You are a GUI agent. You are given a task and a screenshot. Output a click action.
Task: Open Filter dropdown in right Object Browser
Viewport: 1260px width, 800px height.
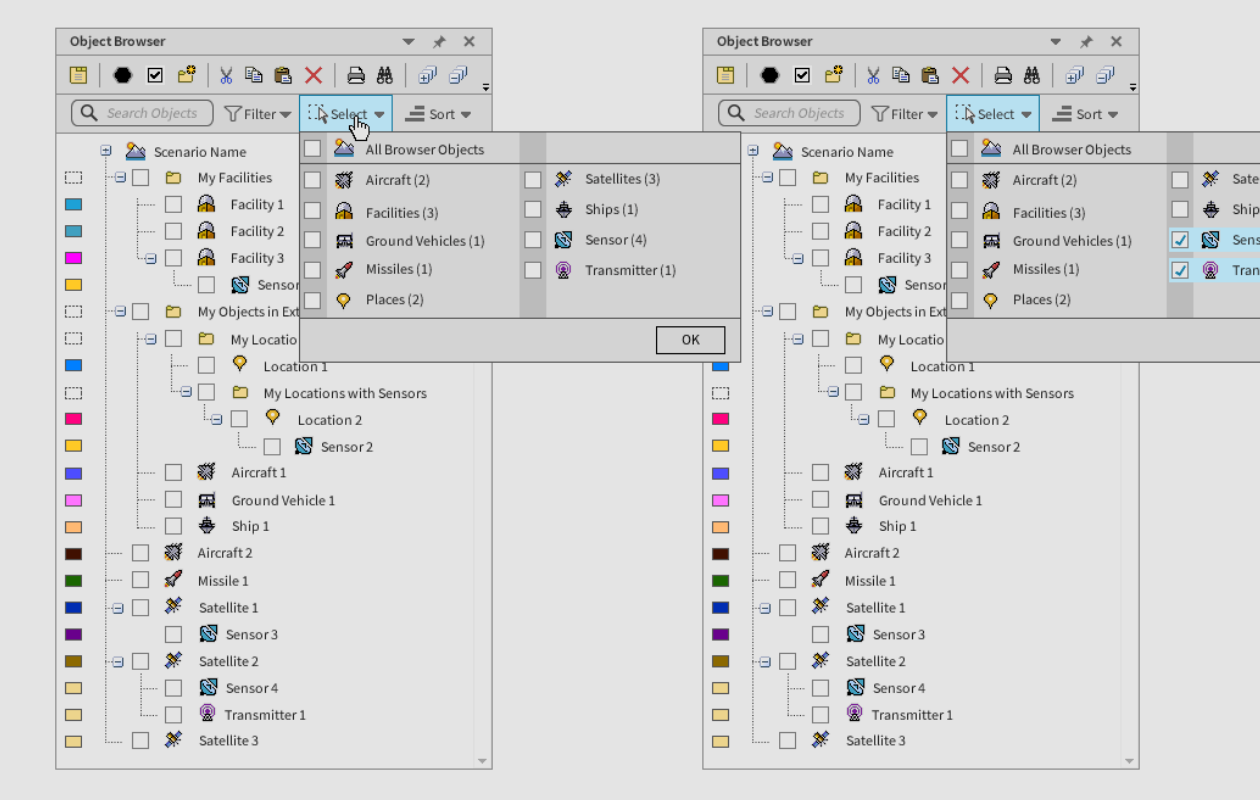[x=905, y=114]
